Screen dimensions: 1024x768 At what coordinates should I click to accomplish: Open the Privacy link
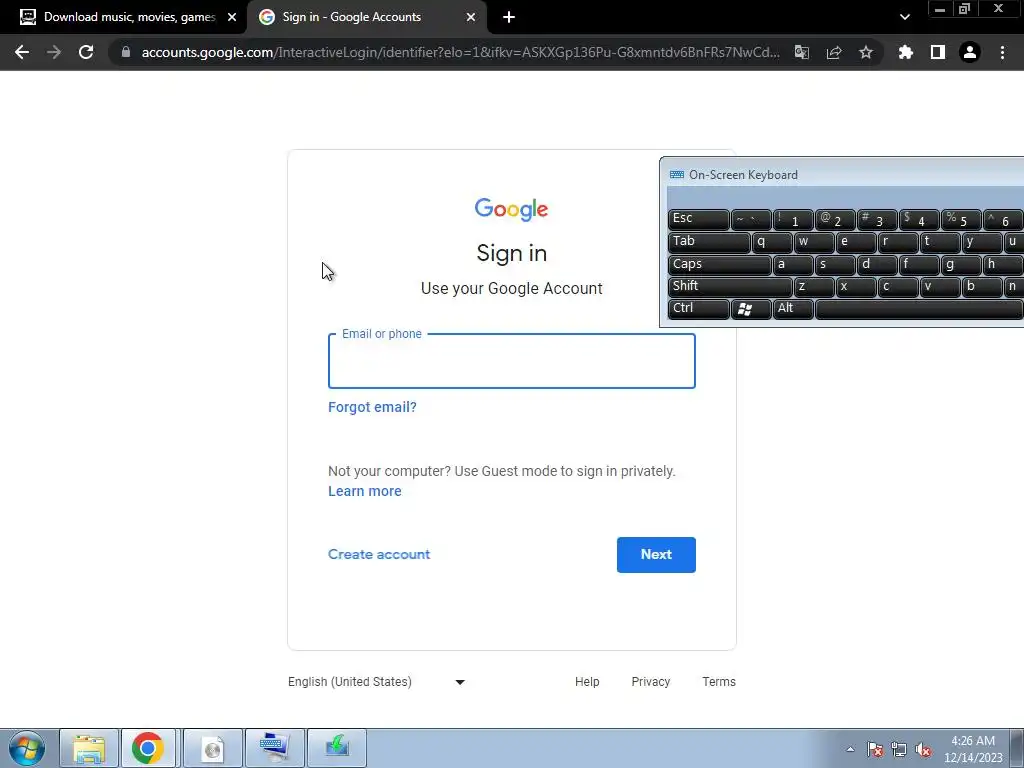[650, 682]
